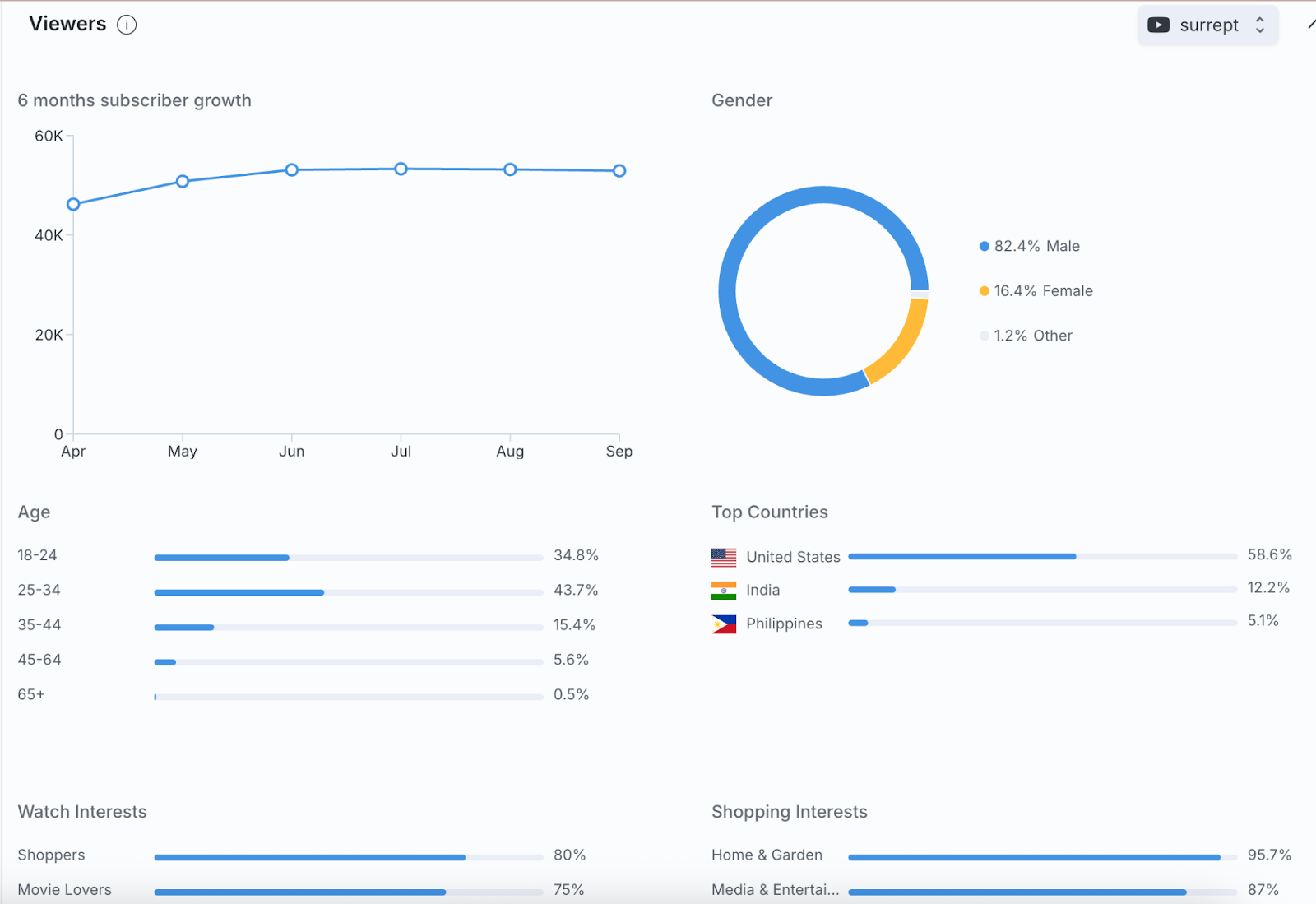The image size is (1316, 904).
Task: Select the April data point marker
Action: pos(73,204)
